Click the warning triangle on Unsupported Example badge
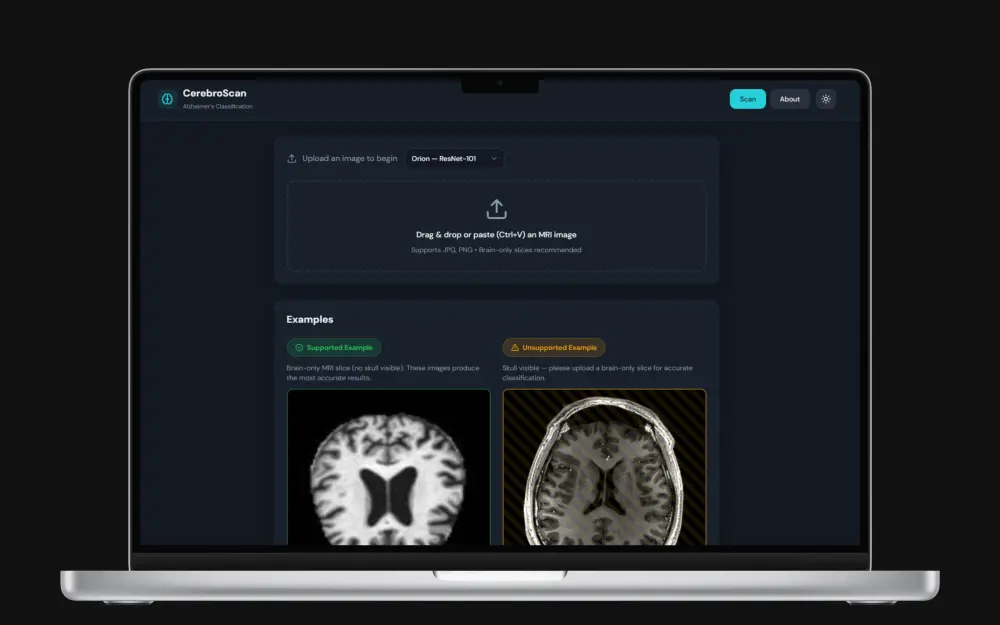Screen dimensions: 1000x625 (513, 347)
